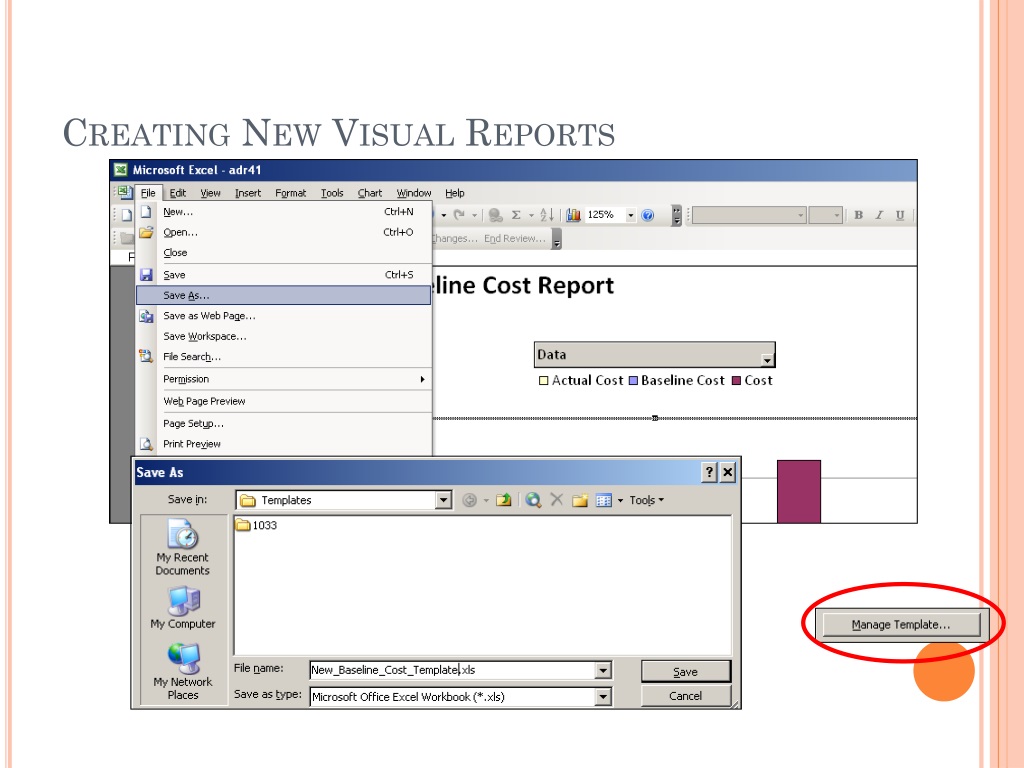Viewport: 1024px width, 768px height.
Task: Click the Insert Hyperlink globe icon
Action: (x=496, y=215)
